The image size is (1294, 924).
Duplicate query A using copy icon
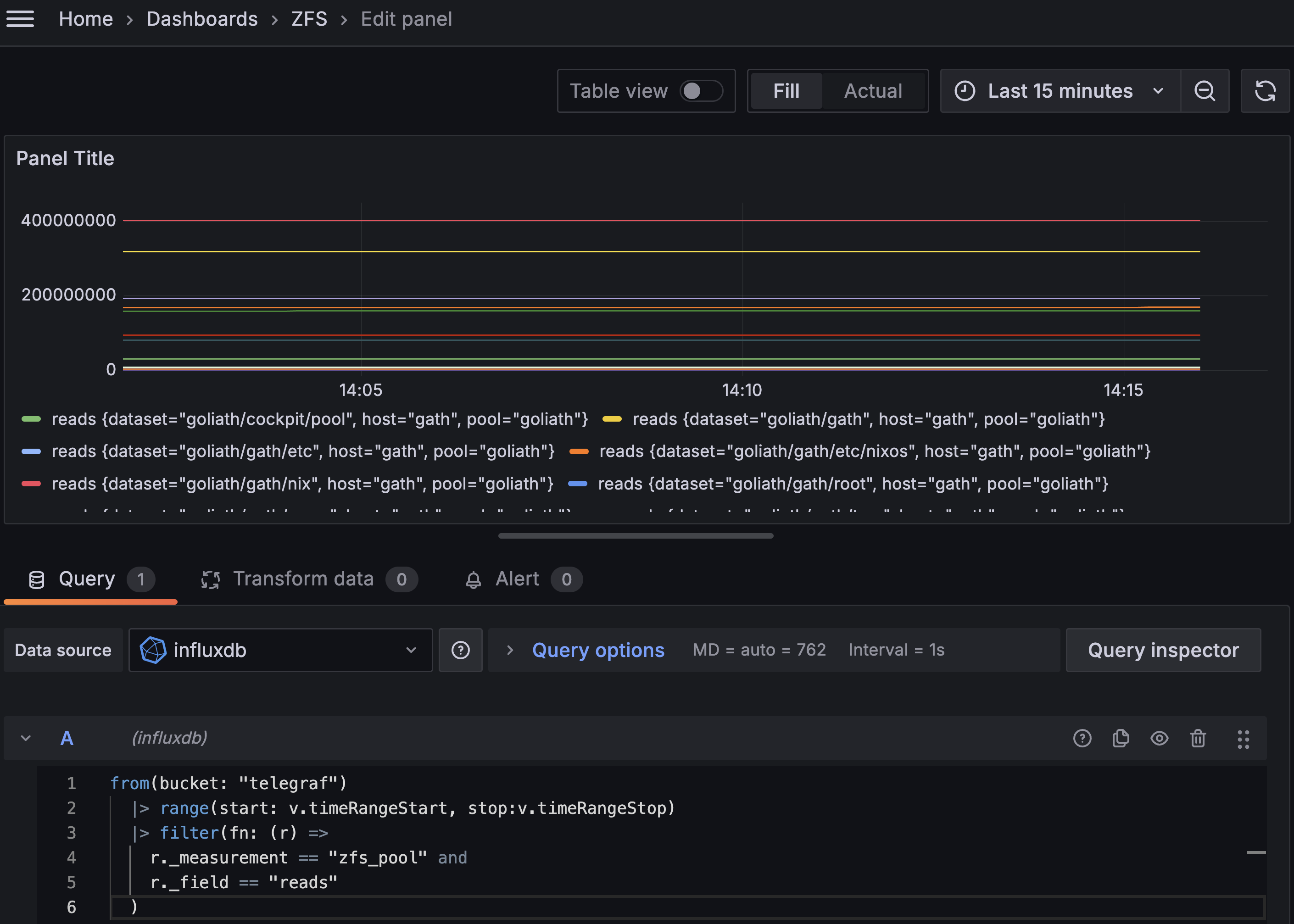tap(1121, 738)
